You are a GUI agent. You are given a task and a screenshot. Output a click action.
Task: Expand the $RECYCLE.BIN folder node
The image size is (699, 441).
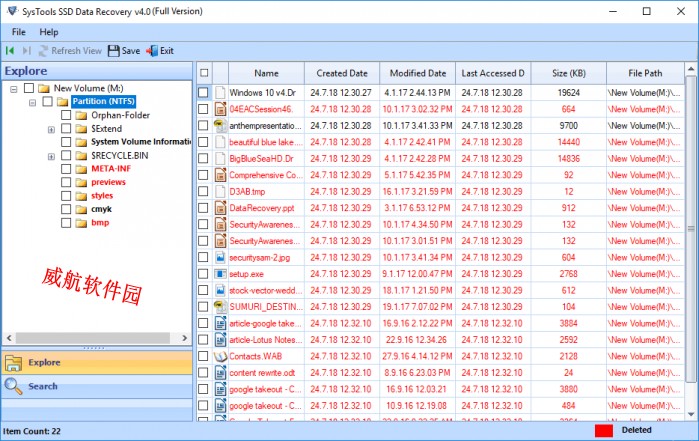(51, 157)
